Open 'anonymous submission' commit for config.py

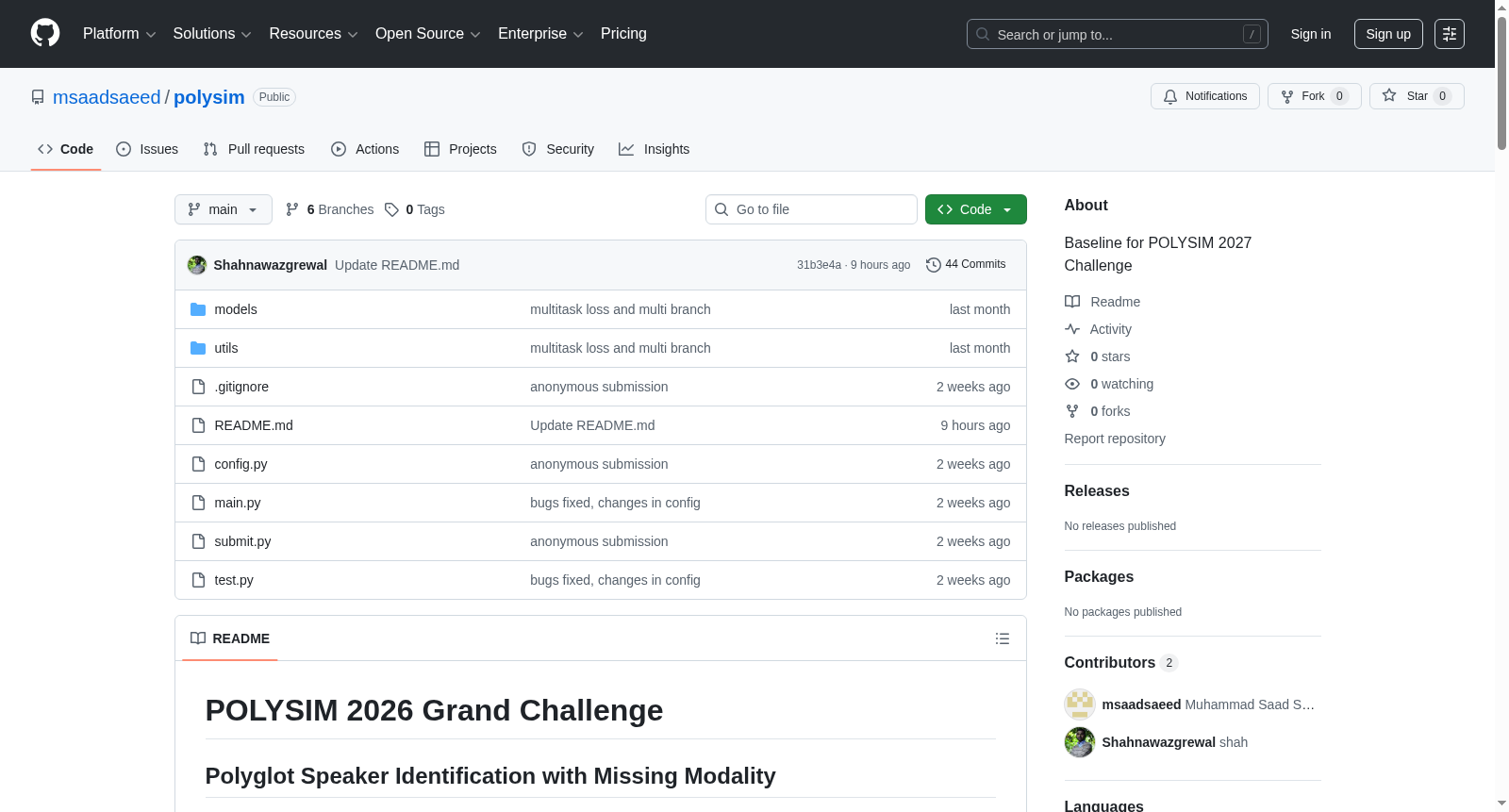[599, 464]
